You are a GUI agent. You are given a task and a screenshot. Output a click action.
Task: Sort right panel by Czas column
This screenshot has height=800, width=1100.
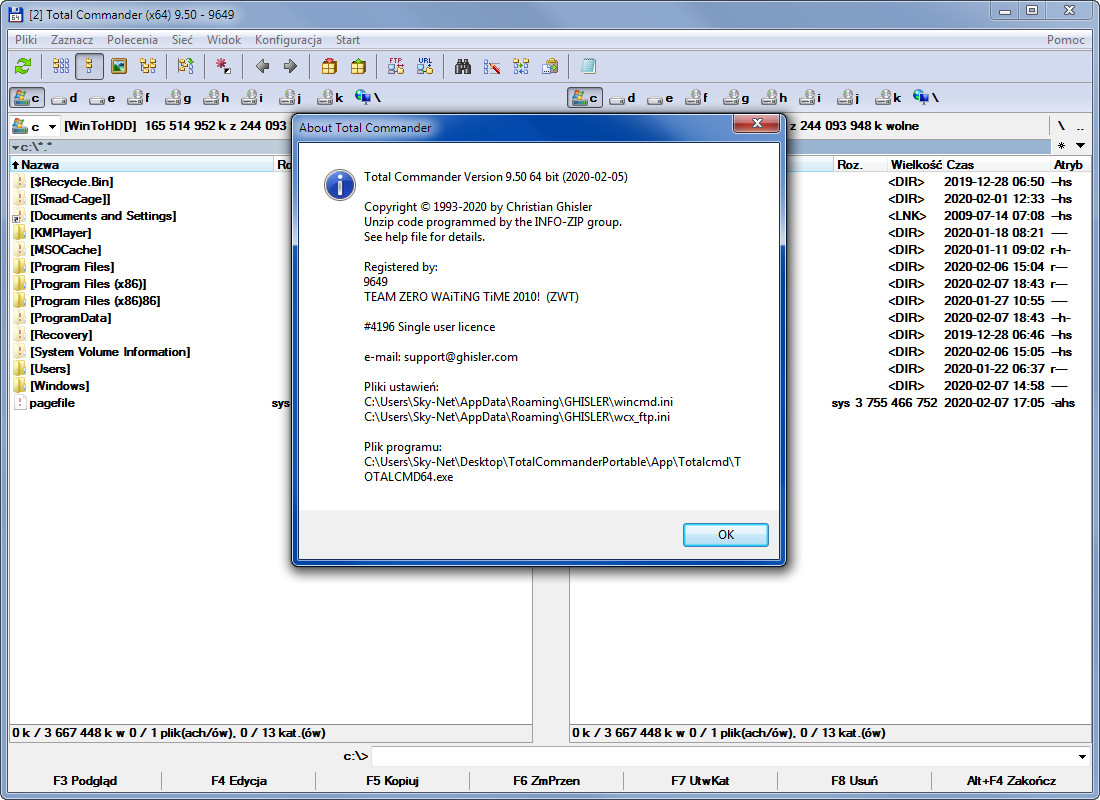click(996, 164)
